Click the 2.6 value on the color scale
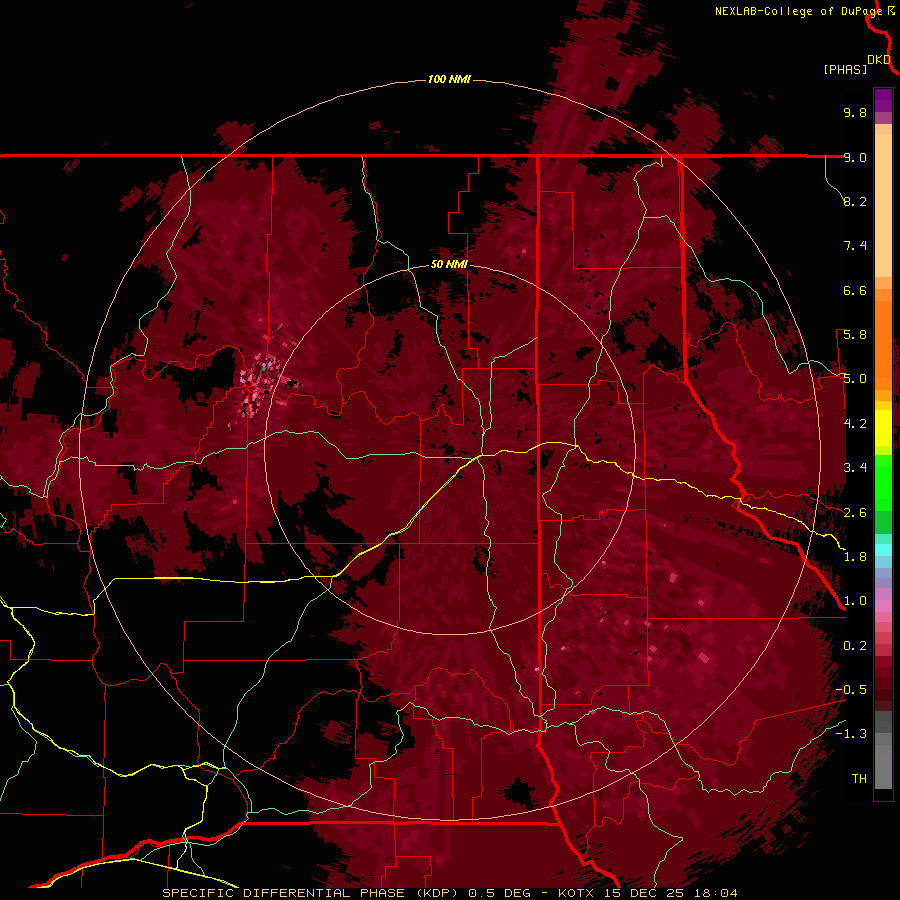The width and height of the screenshot is (900, 900). [x=855, y=513]
